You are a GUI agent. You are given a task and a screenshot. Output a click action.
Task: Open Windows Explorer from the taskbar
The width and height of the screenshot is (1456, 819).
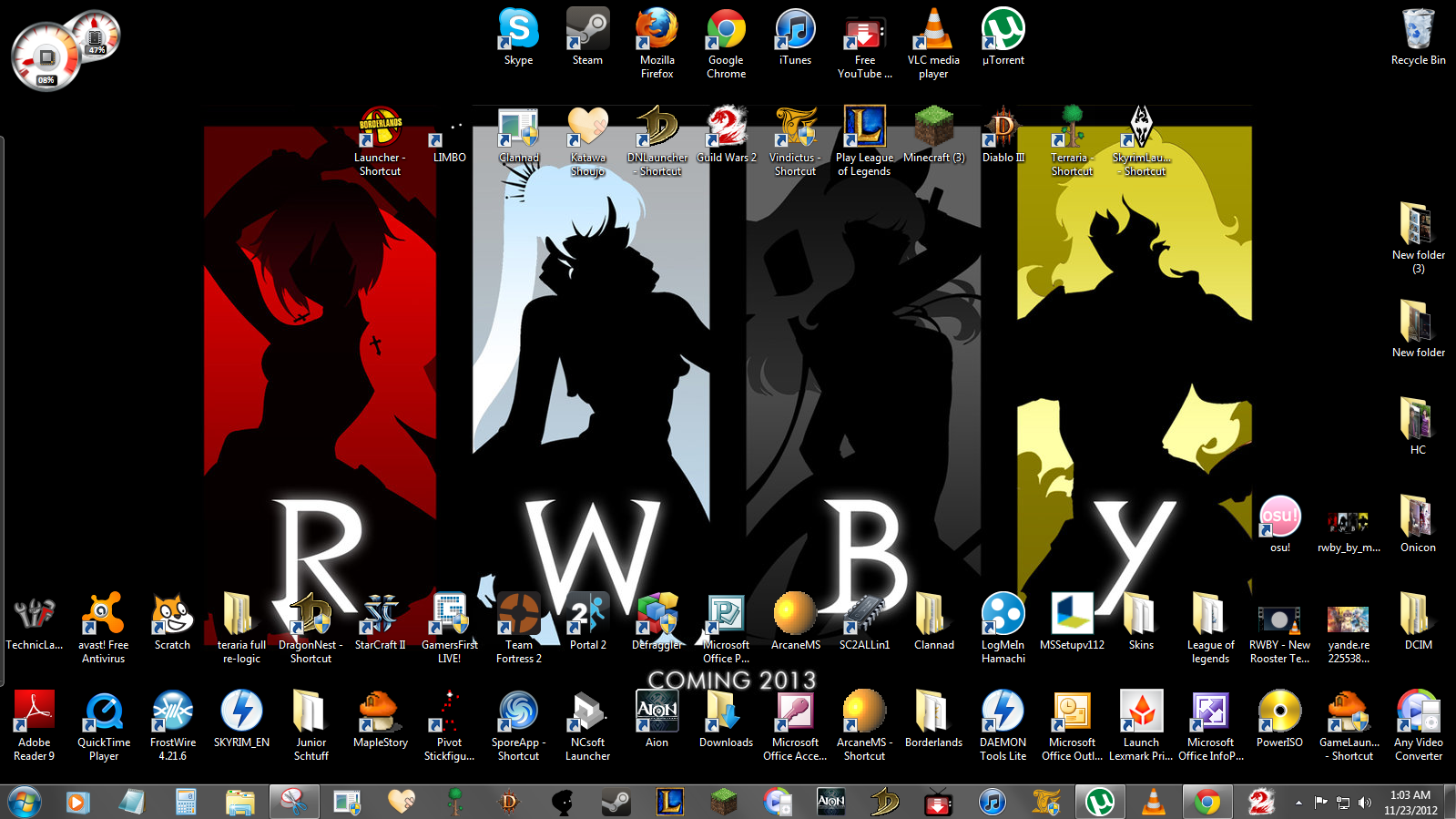click(239, 802)
